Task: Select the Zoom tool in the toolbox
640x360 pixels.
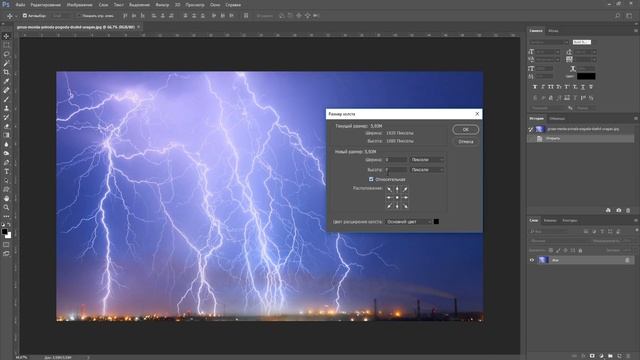Action: click(6, 207)
